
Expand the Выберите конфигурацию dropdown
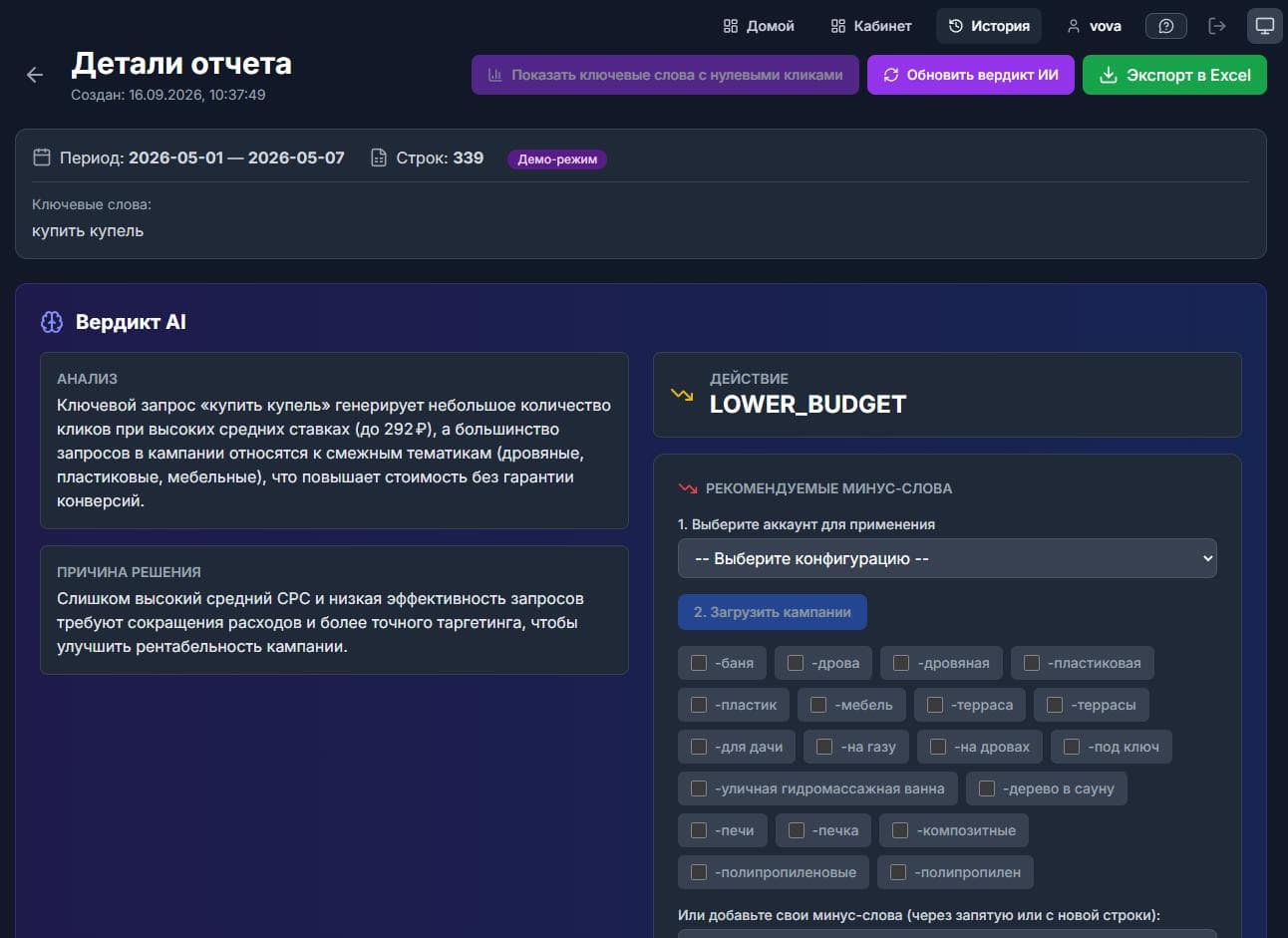(x=947, y=558)
